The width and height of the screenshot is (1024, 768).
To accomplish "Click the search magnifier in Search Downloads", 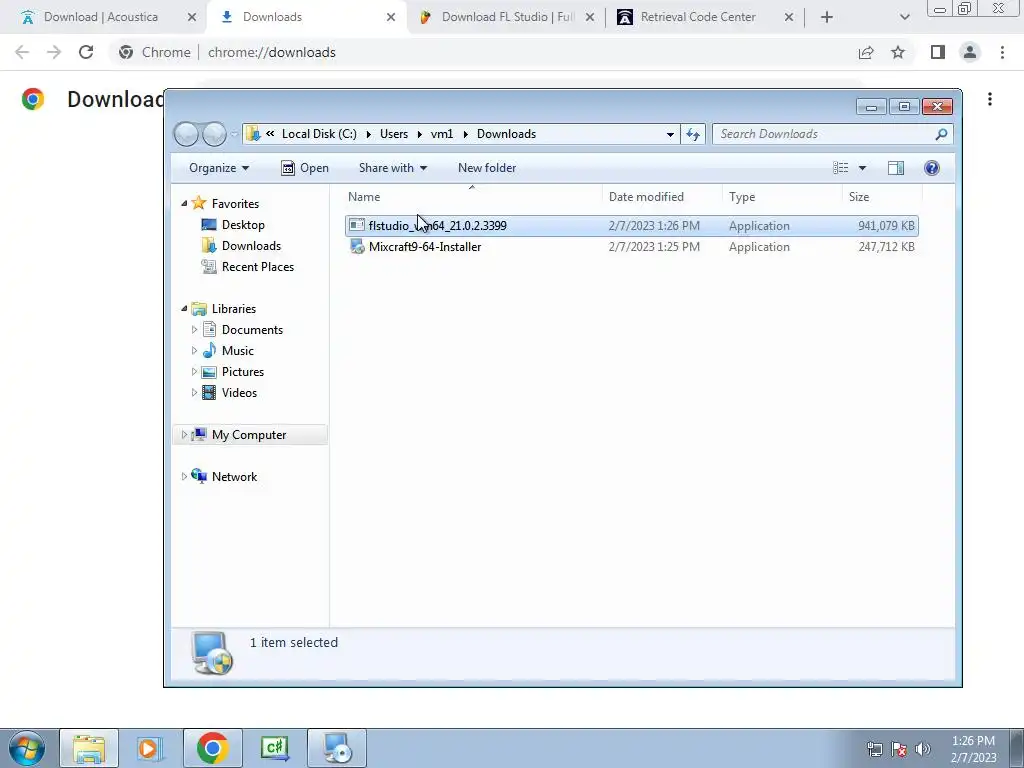I will click(x=941, y=134).
